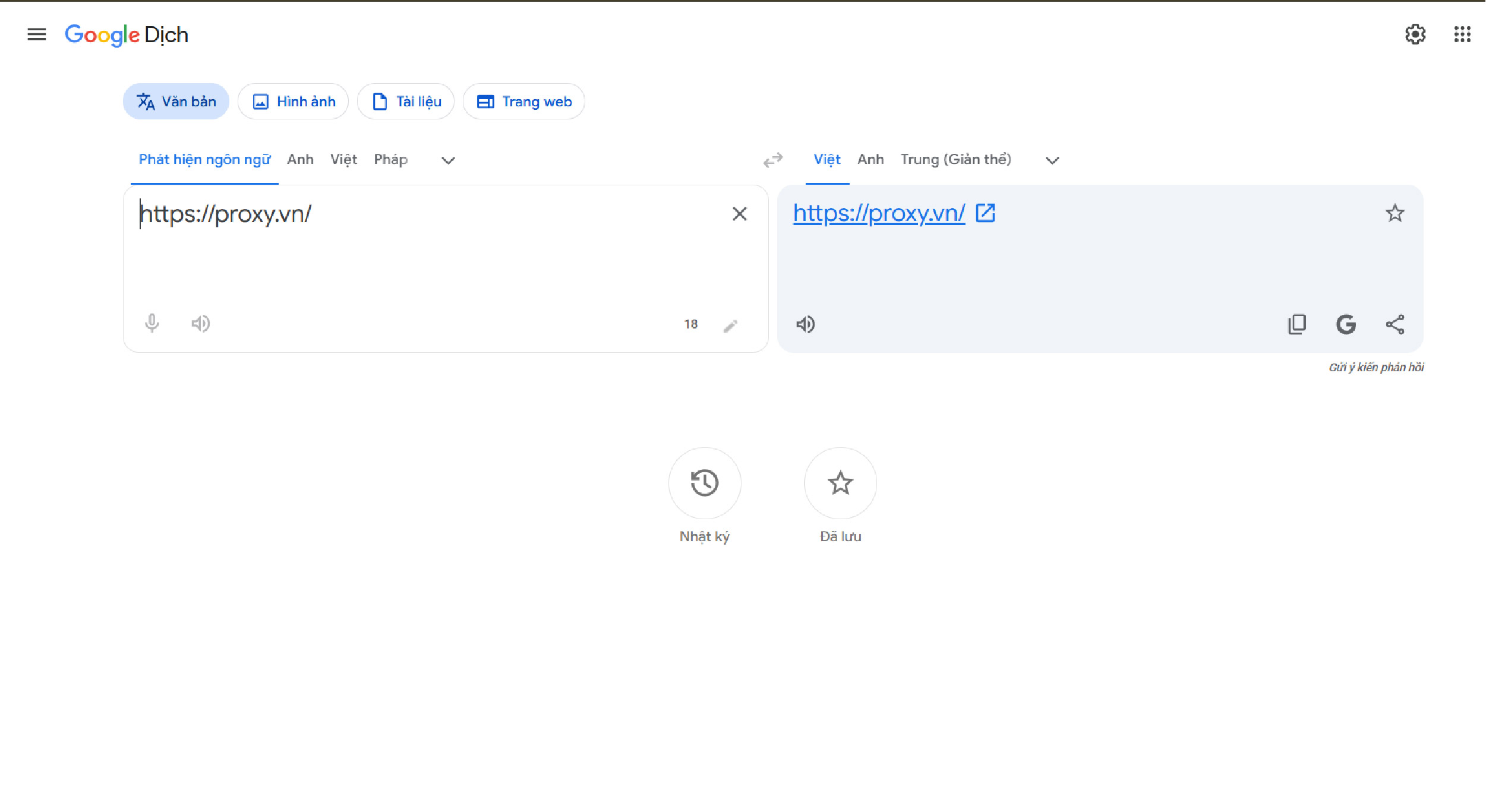Choose Anh as source language
The height and width of the screenshot is (812, 1486).
(300, 160)
